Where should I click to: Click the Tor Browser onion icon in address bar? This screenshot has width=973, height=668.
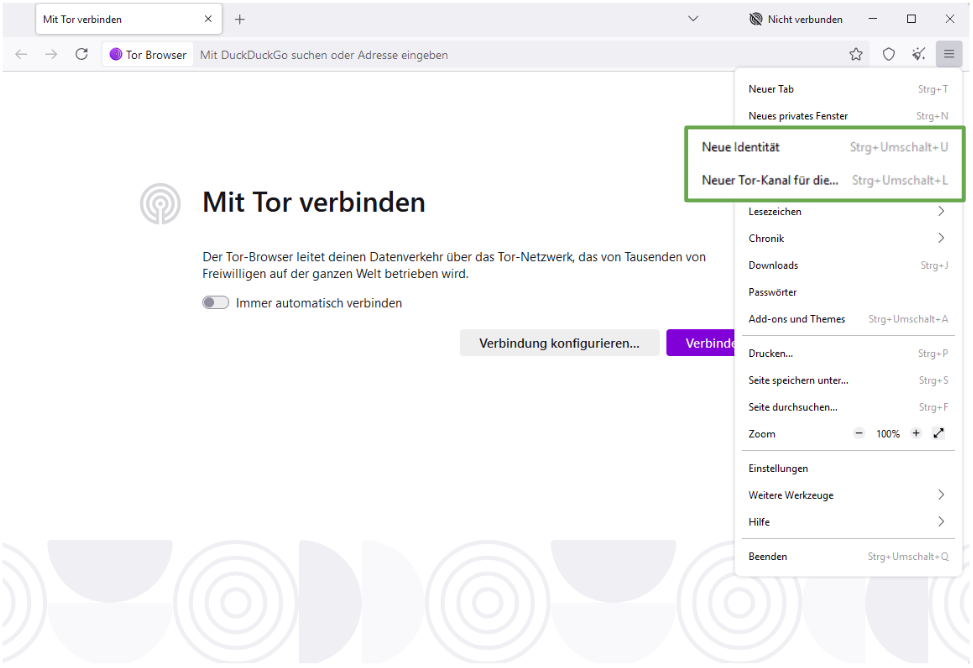click(x=116, y=54)
